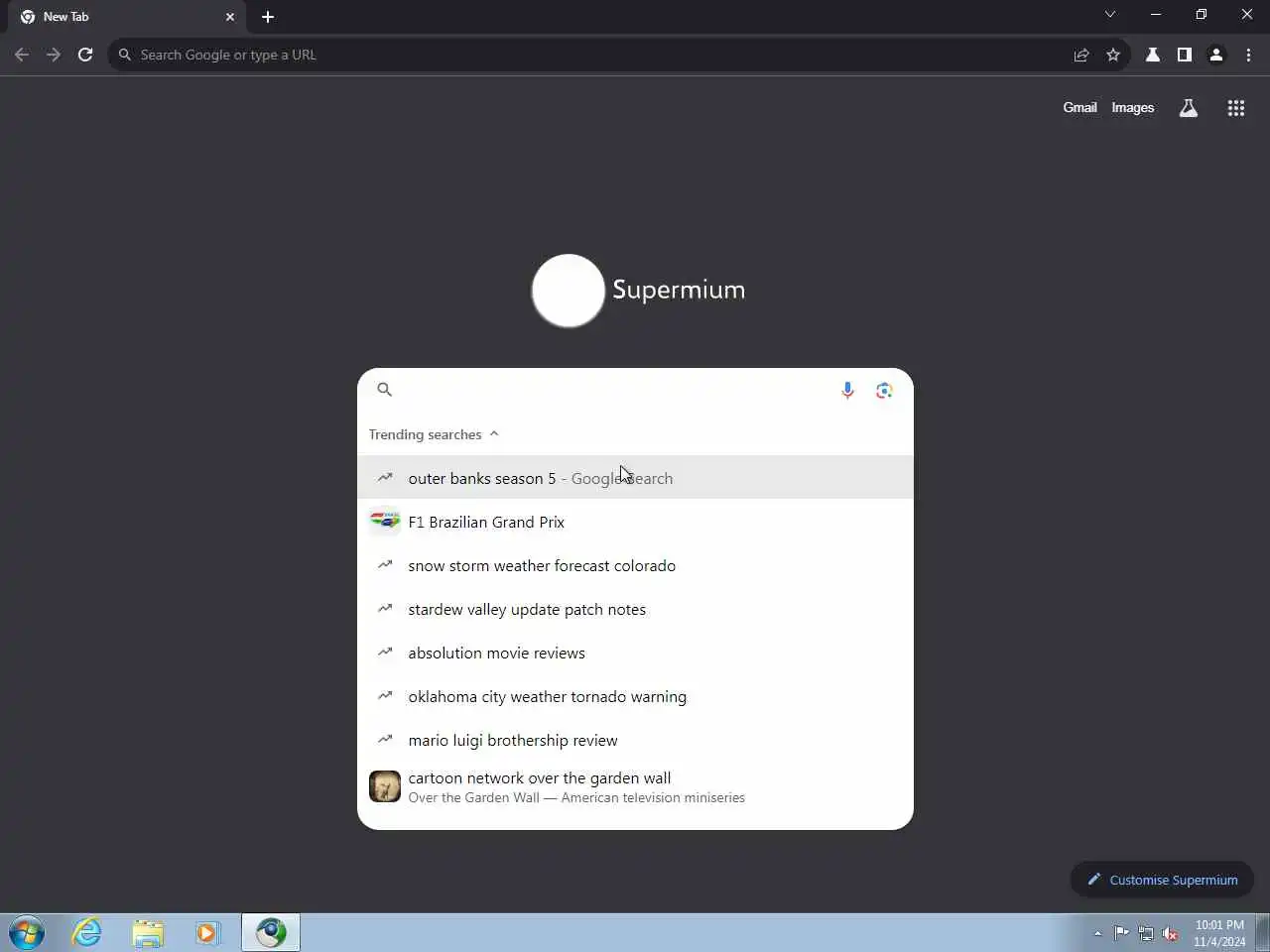Screen dimensions: 1270x952
Task: Open the Google apps grid
Action: [1235, 108]
